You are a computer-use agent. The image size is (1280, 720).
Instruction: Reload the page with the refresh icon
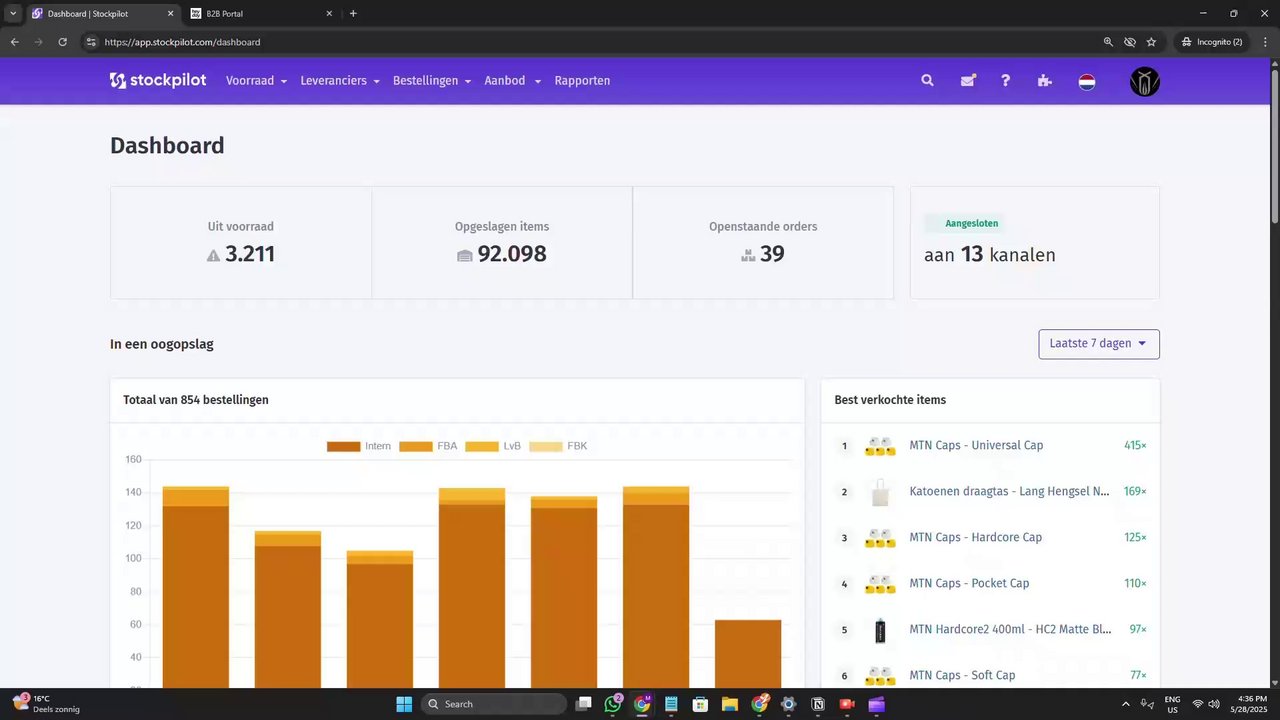(62, 42)
